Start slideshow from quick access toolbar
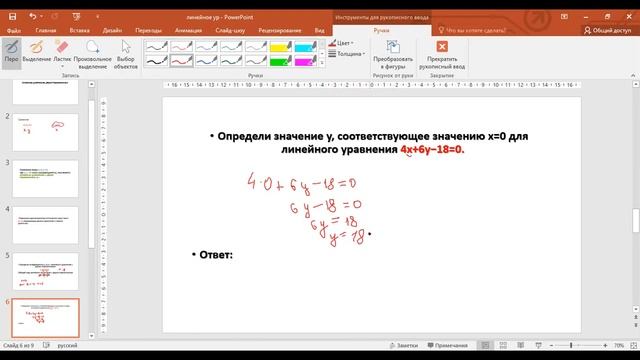The image size is (640, 360). 76,17
